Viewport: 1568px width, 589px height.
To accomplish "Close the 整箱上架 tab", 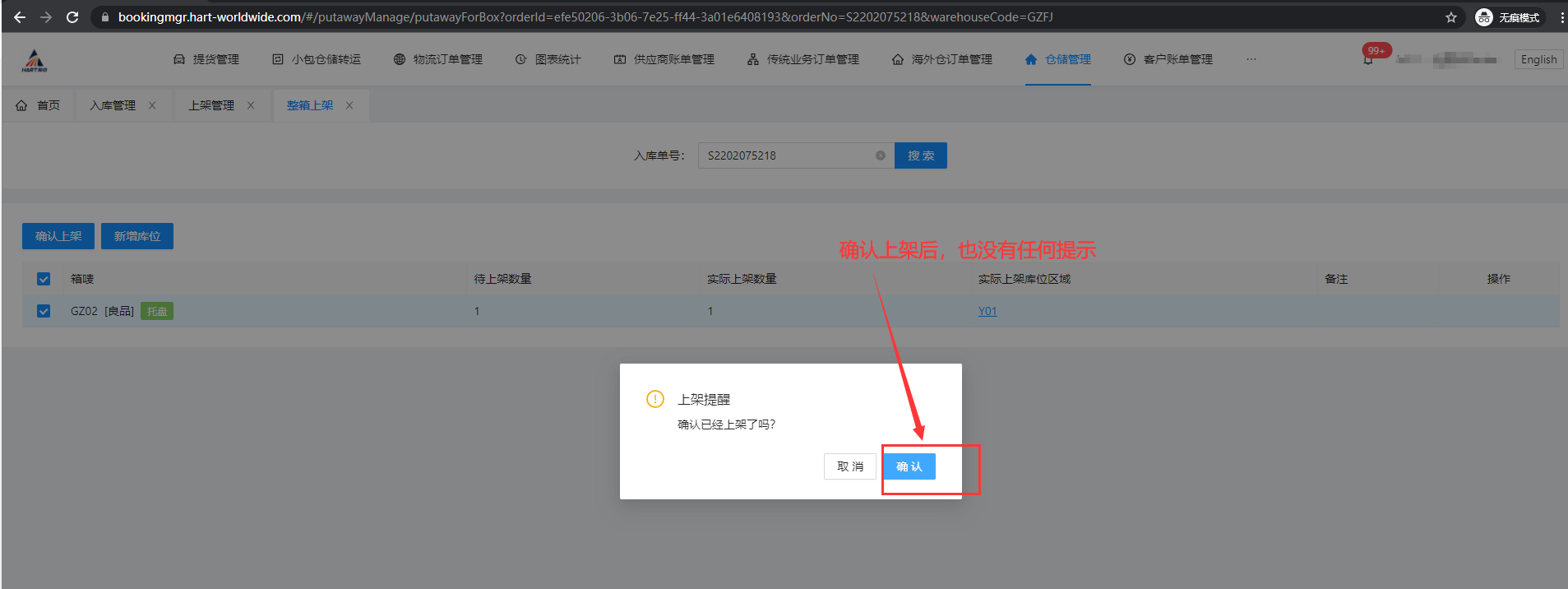I will (x=349, y=105).
